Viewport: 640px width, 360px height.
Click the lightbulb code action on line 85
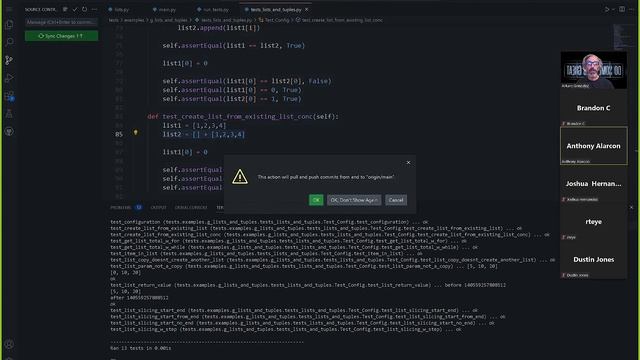coord(136,133)
